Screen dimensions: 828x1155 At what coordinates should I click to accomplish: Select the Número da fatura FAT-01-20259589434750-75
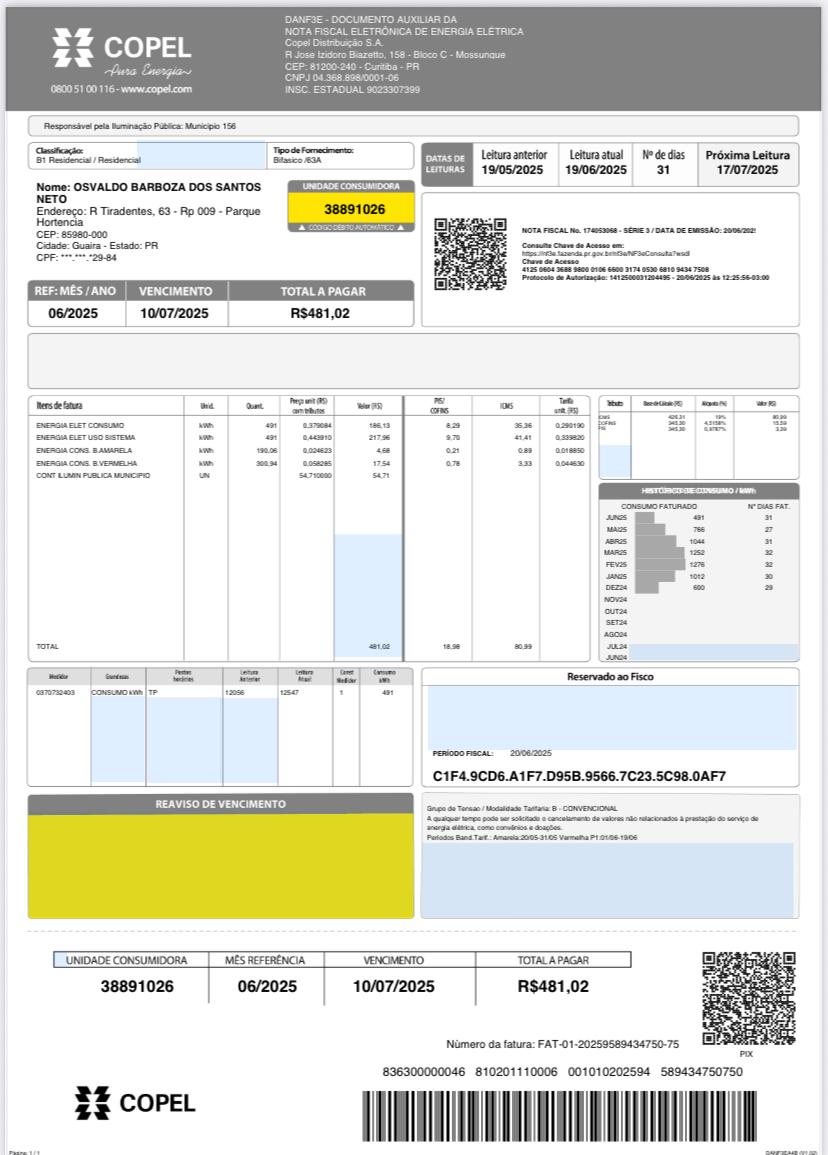click(x=562, y=1044)
